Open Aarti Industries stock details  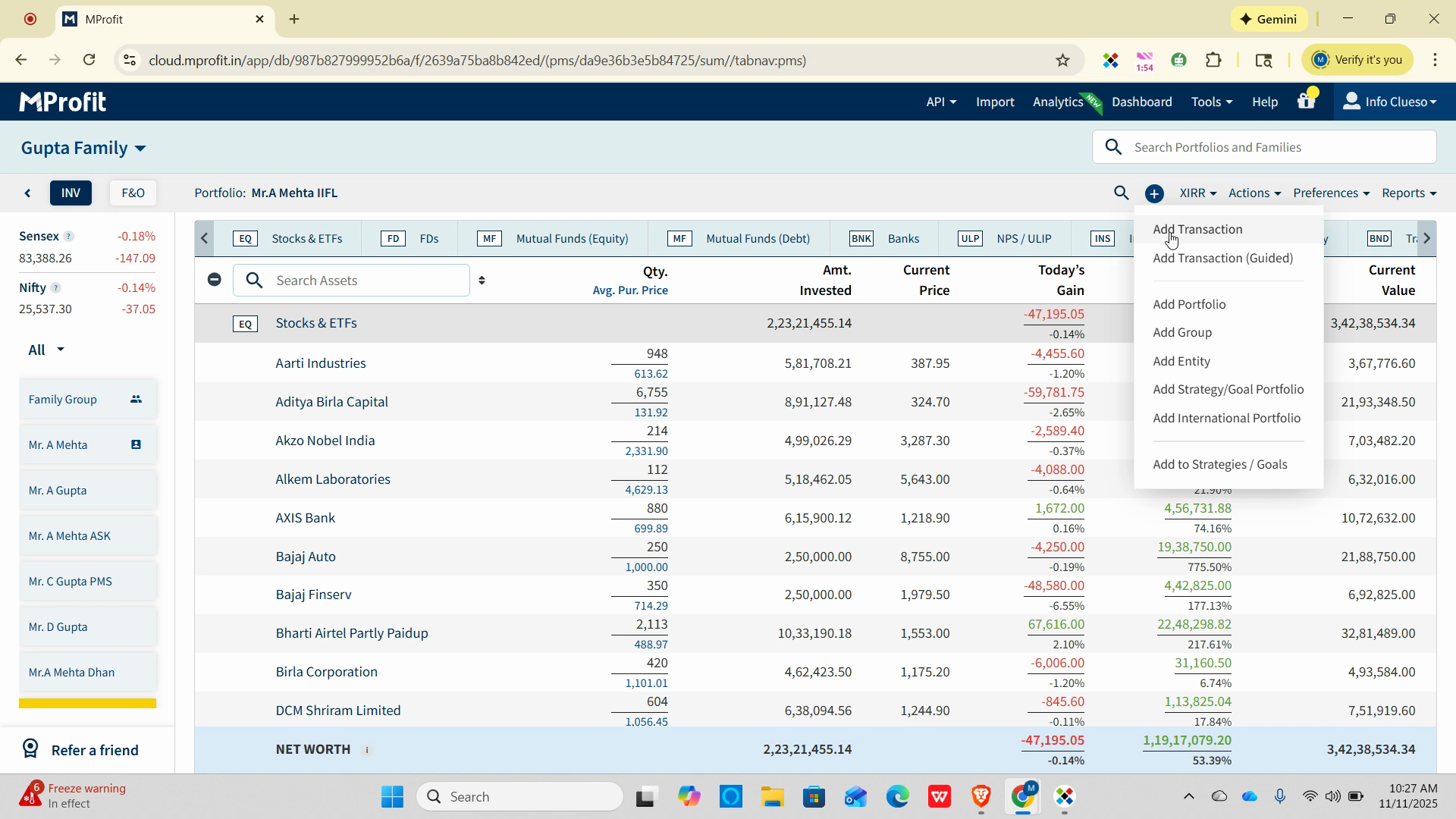tap(320, 363)
